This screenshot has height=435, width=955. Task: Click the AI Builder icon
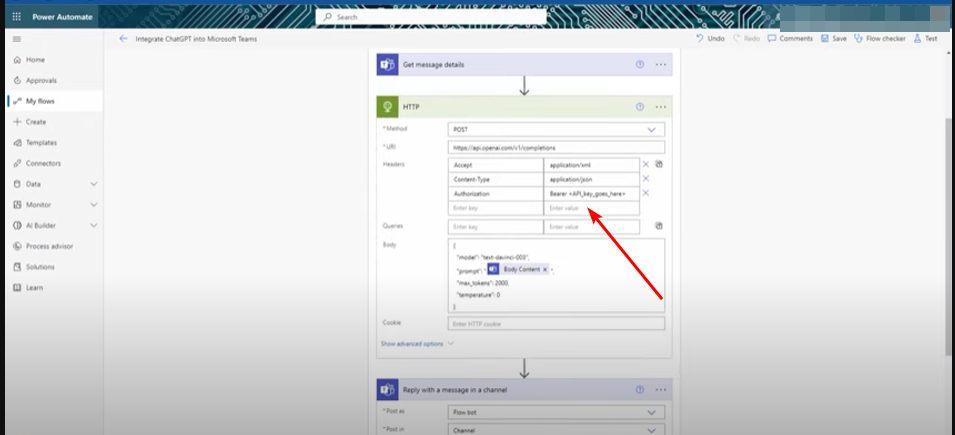(17, 225)
